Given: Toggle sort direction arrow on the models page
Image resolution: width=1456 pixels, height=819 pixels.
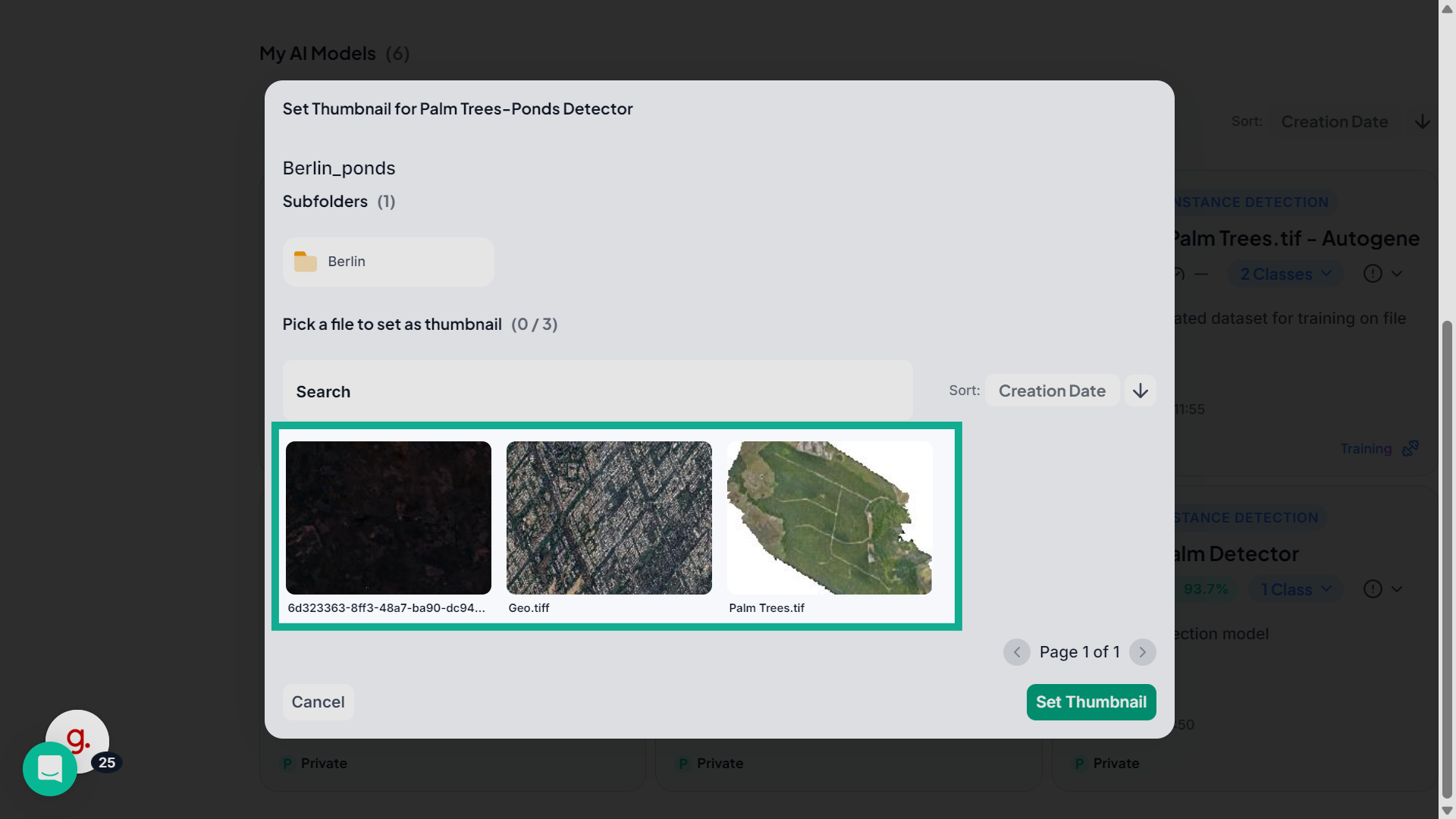Looking at the screenshot, I should [x=1423, y=122].
